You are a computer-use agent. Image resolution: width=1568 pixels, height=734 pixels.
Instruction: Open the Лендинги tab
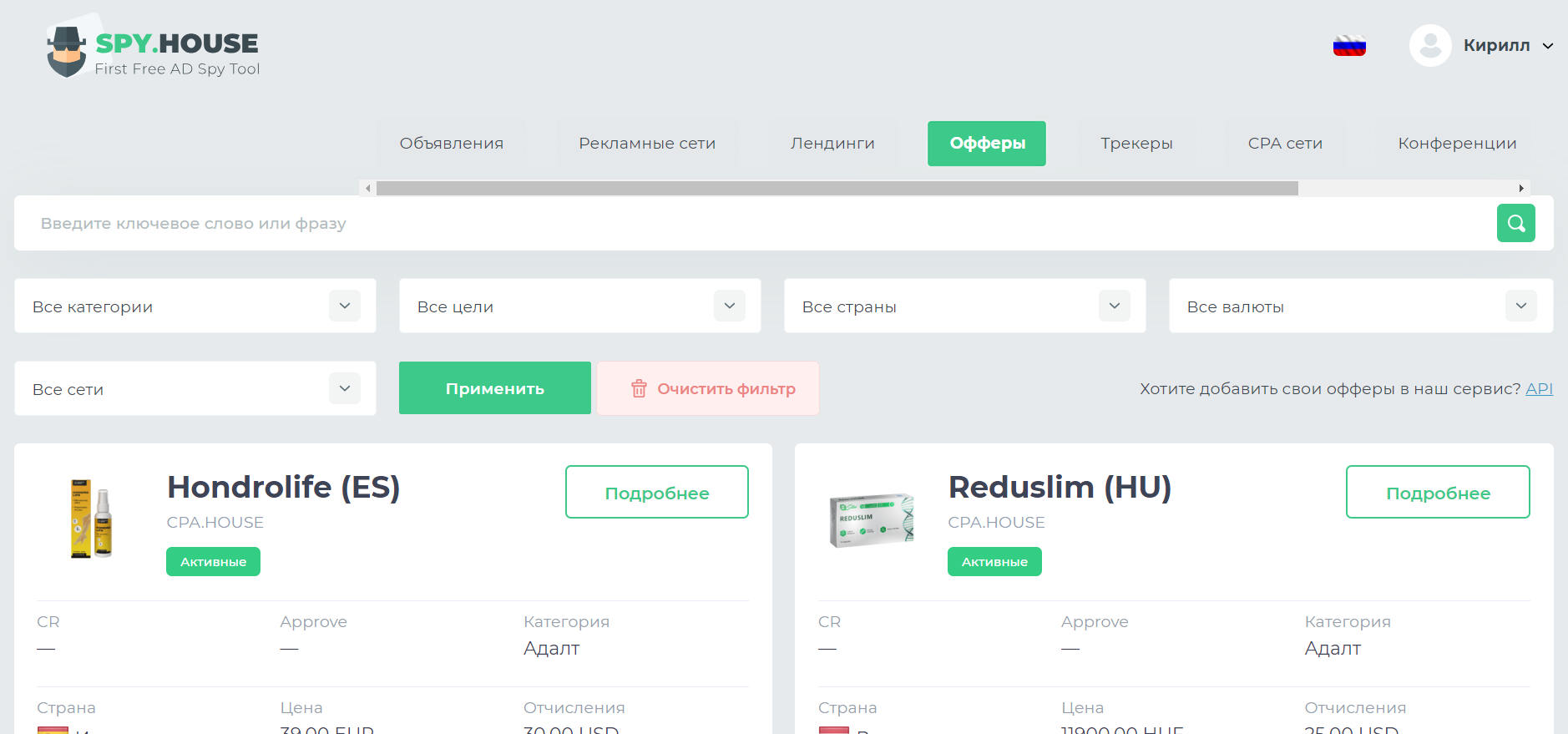point(832,144)
